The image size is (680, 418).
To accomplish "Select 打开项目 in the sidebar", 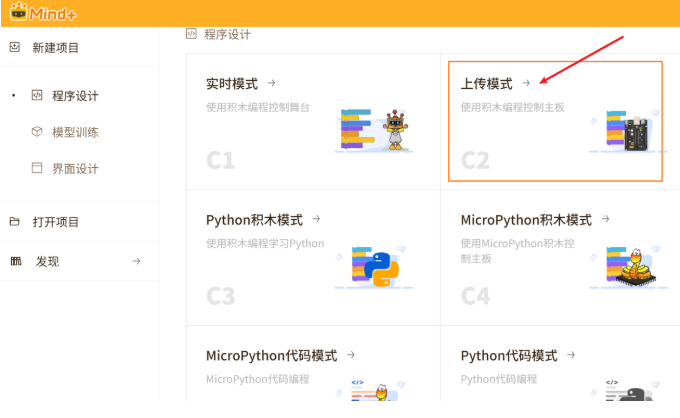I will tap(56, 222).
